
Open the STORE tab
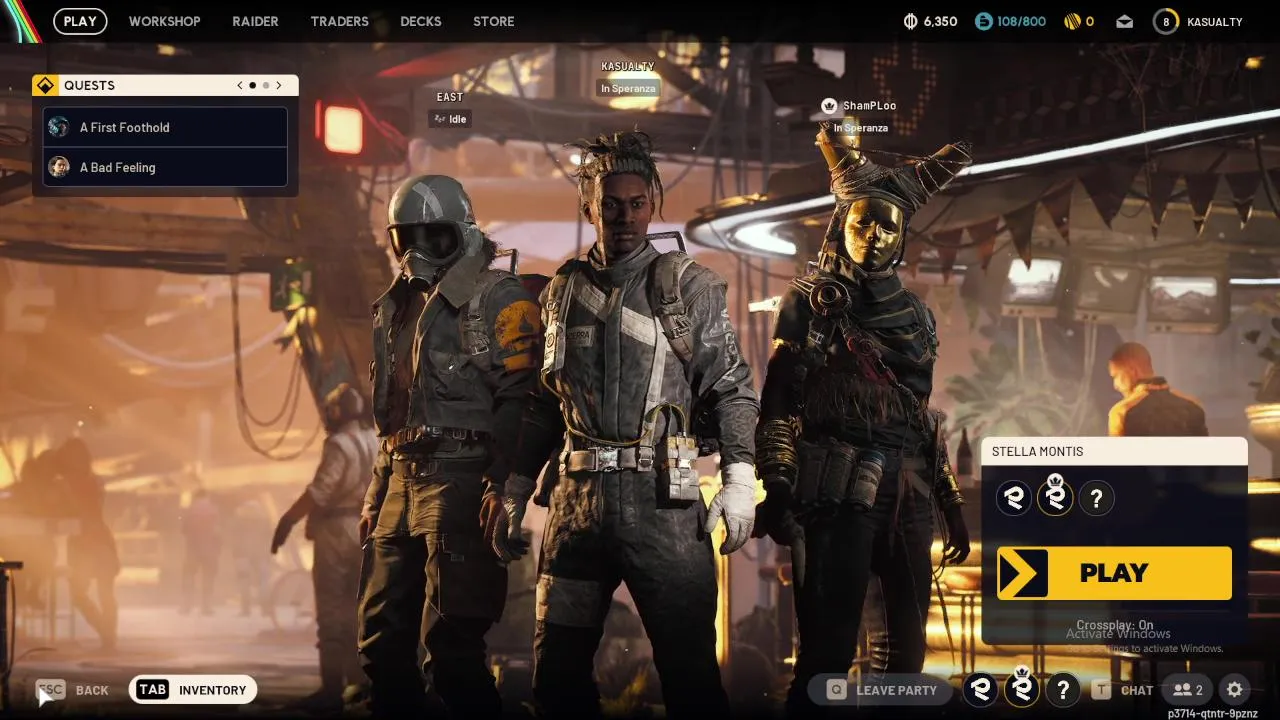tap(494, 21)
